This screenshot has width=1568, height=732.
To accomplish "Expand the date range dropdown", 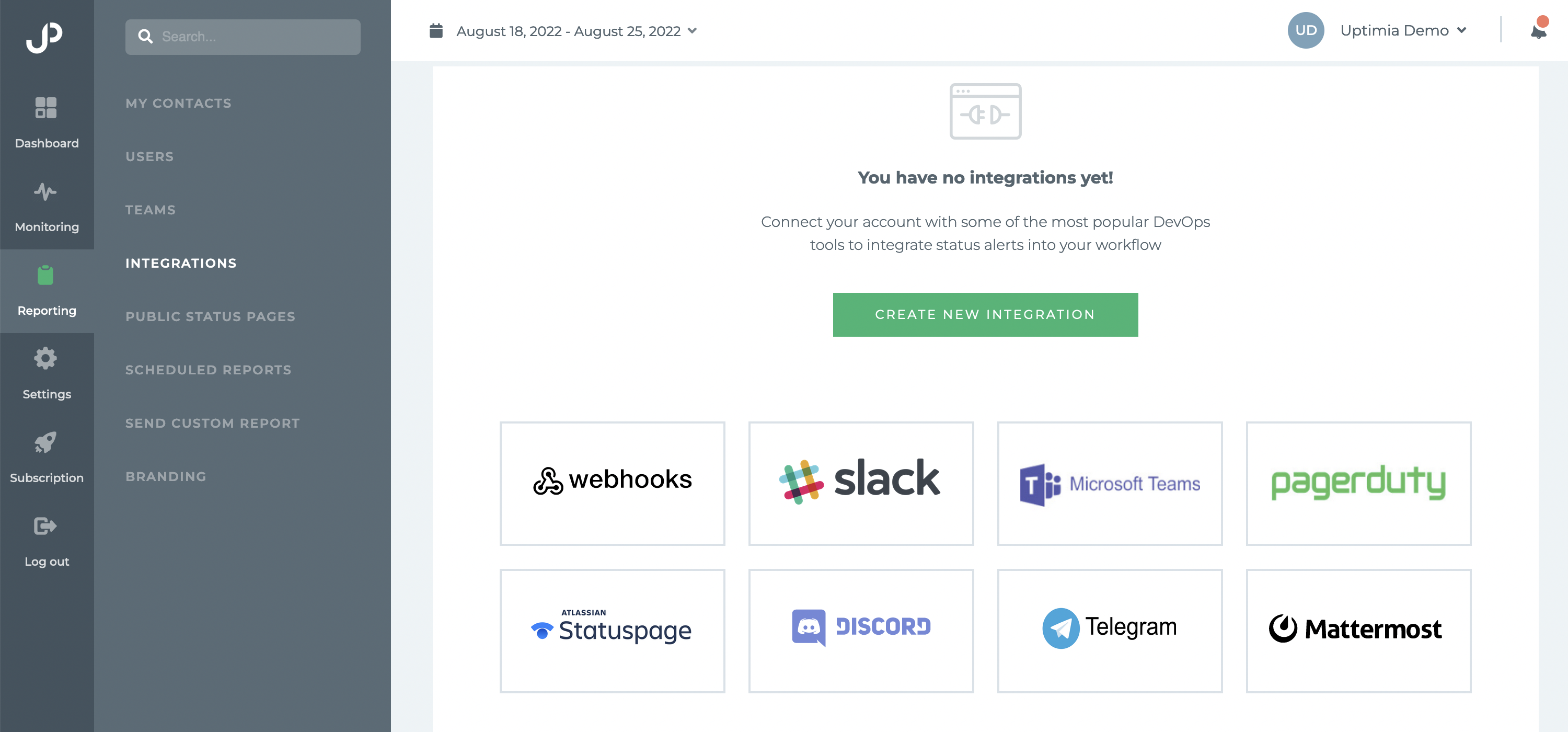I will (x=692, y=31).
